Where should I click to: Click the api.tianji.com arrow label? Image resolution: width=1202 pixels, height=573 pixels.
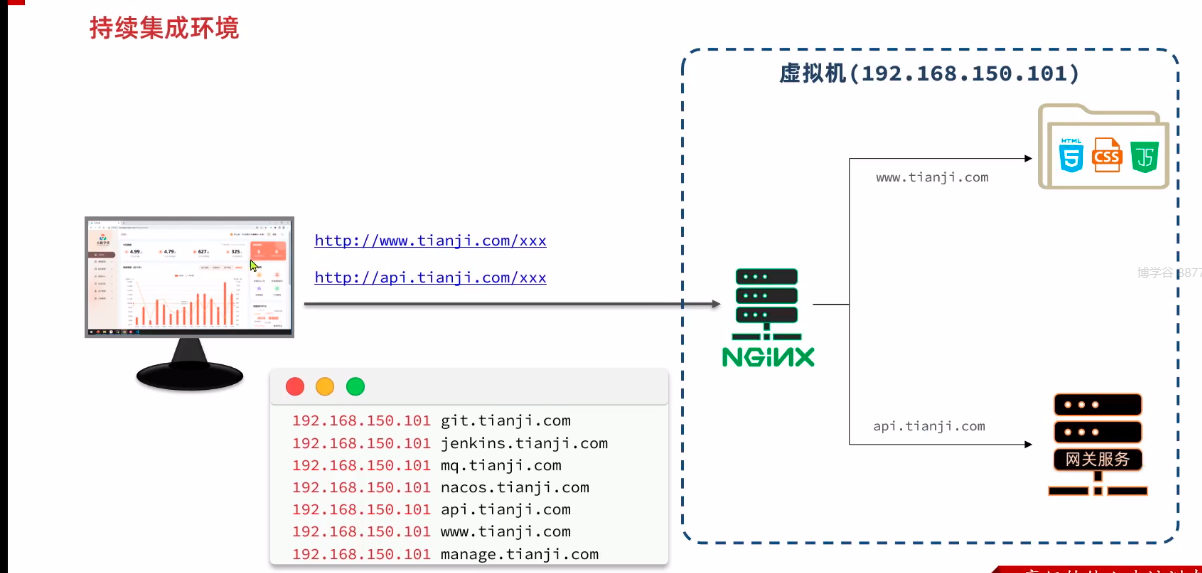tap(929, 426)
